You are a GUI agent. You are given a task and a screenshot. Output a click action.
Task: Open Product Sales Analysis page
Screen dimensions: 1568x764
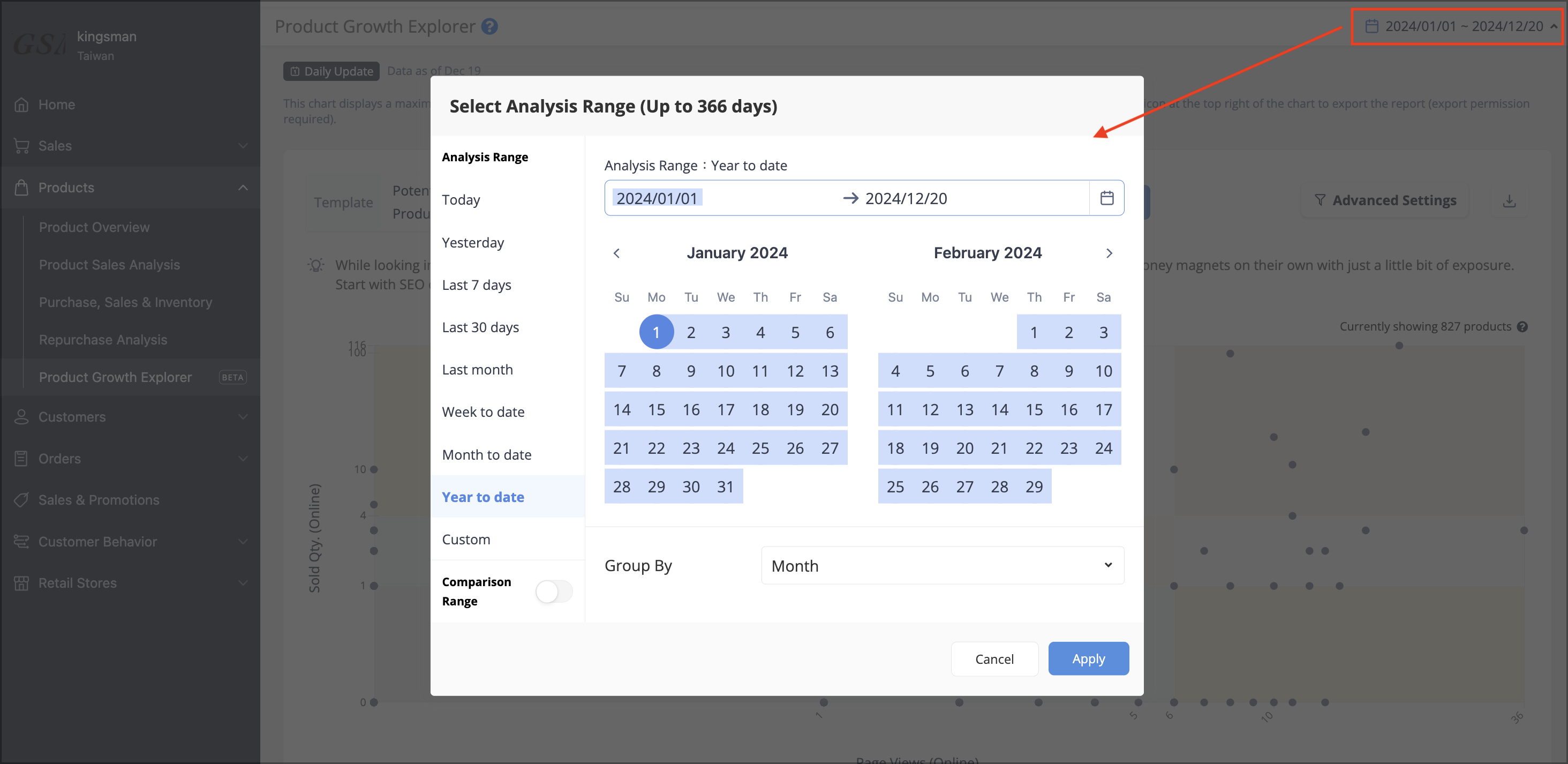coord(110,265)
